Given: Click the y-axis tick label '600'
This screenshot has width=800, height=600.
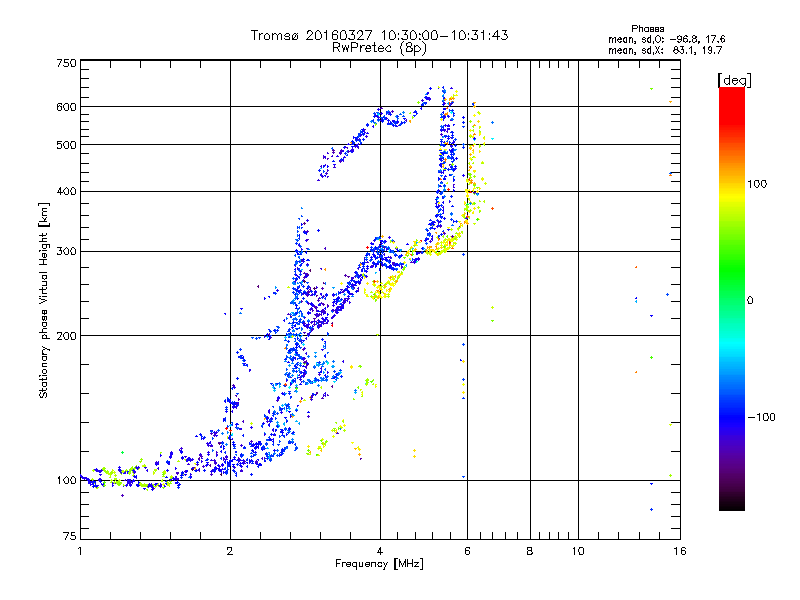Looking at the screenshot, I should click(66, 107).
